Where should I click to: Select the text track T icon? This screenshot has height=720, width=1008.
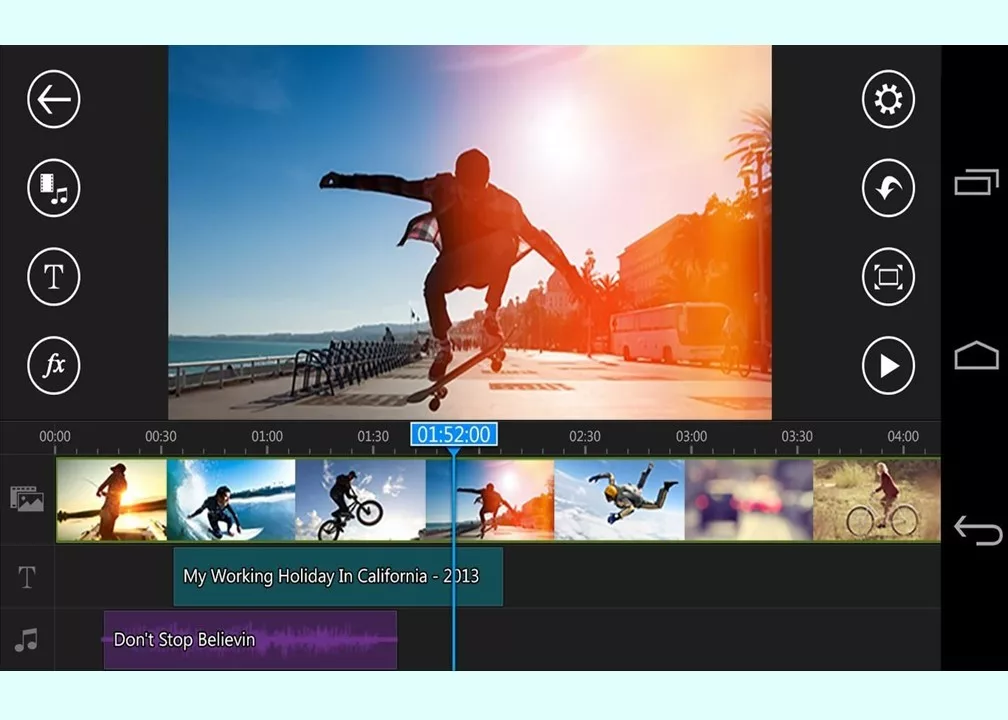[27, 577]
